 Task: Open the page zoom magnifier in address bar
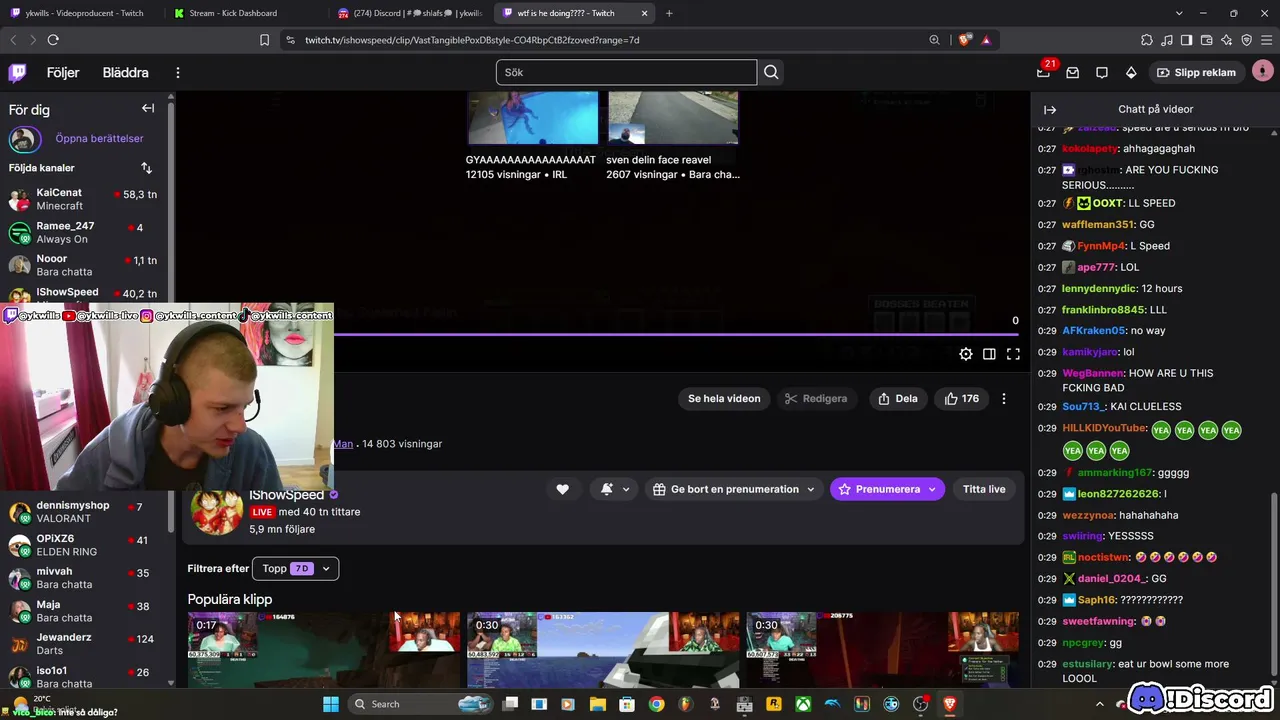934,40
